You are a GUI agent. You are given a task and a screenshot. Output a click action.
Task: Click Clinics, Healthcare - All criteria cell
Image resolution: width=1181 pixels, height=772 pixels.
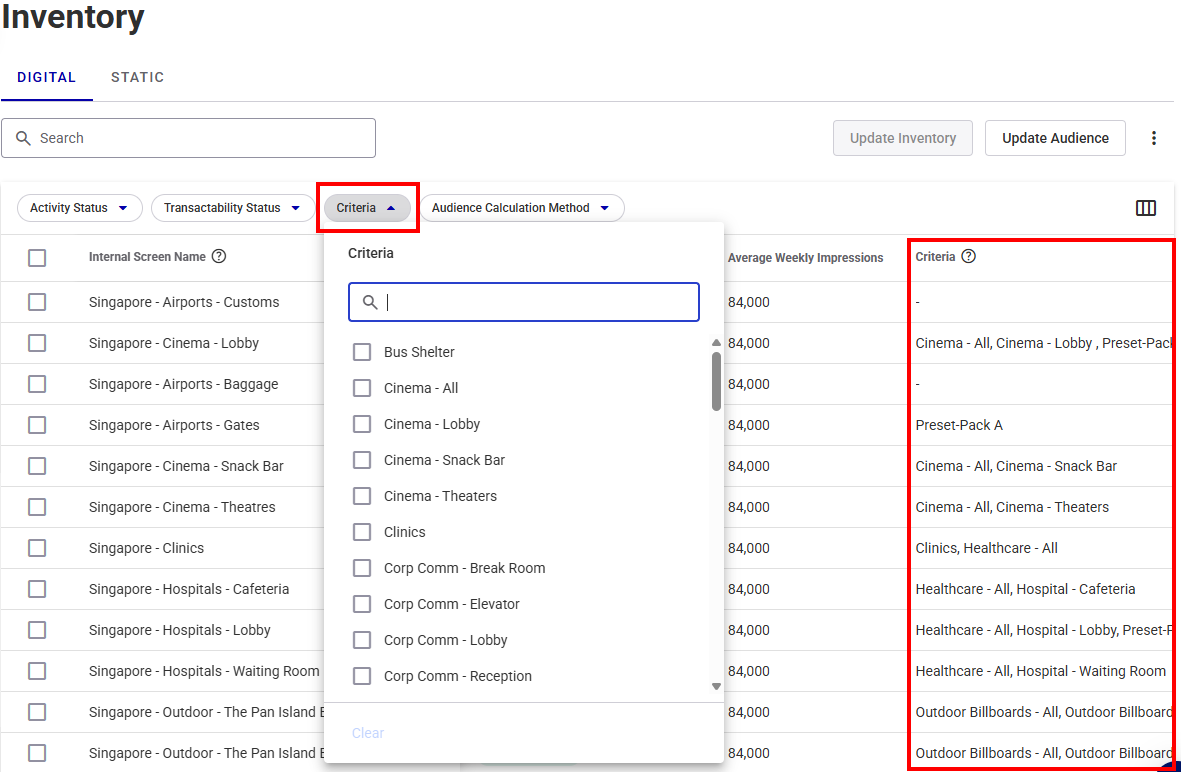(x=986, y=548)
